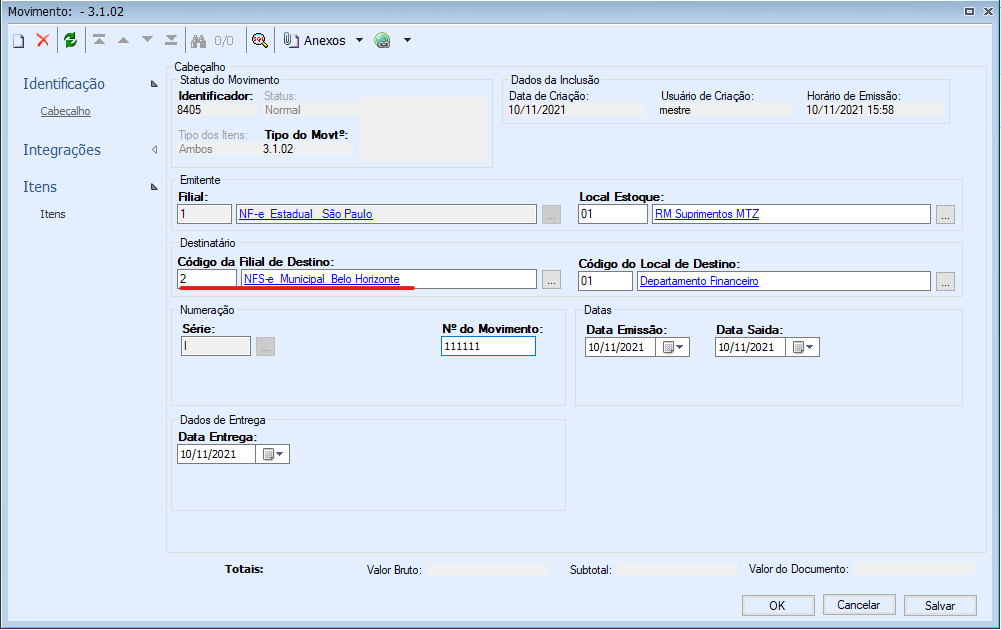
Task: Click the Série input field
Action: [x=216, y=346]
